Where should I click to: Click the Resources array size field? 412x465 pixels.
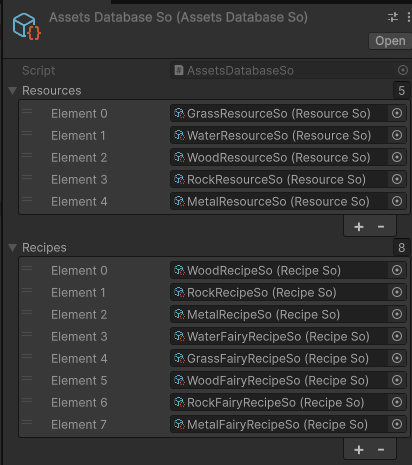[x=402, y=90]
